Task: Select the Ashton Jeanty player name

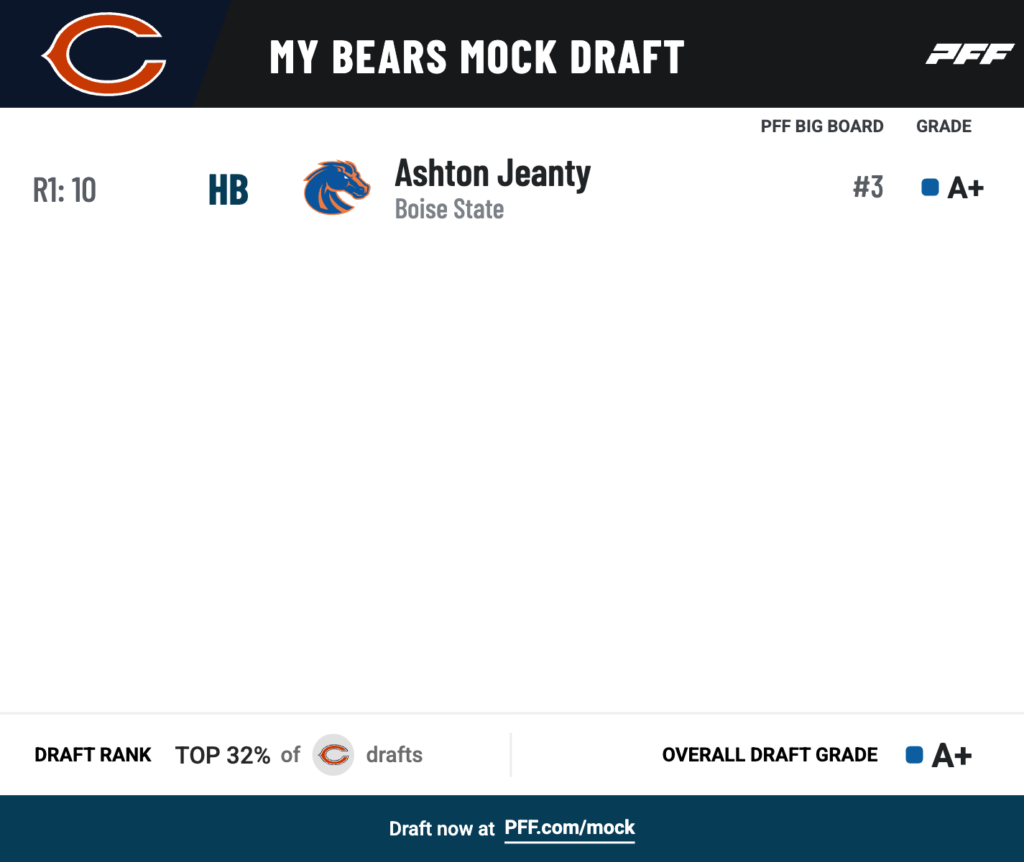Action: click(x=492, y=174)
